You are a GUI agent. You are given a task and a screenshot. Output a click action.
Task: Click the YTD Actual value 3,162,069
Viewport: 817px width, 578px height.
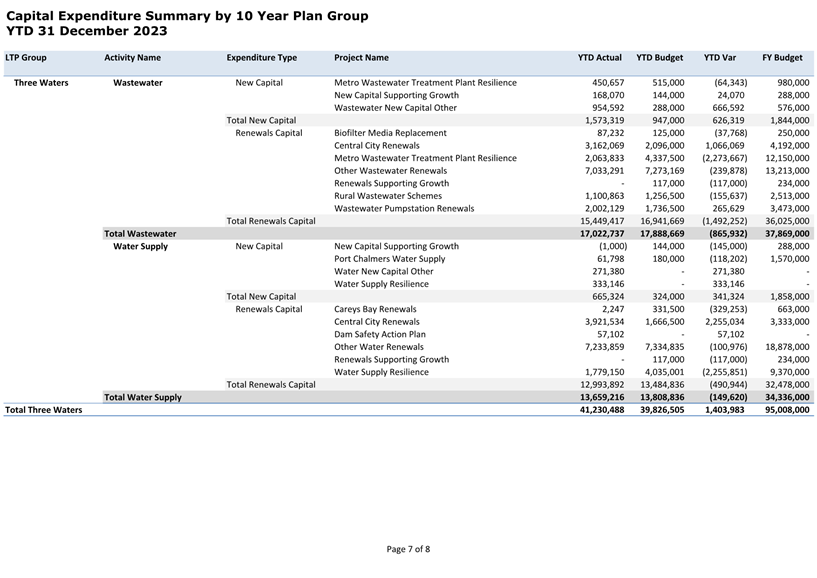tap(604, 146)
